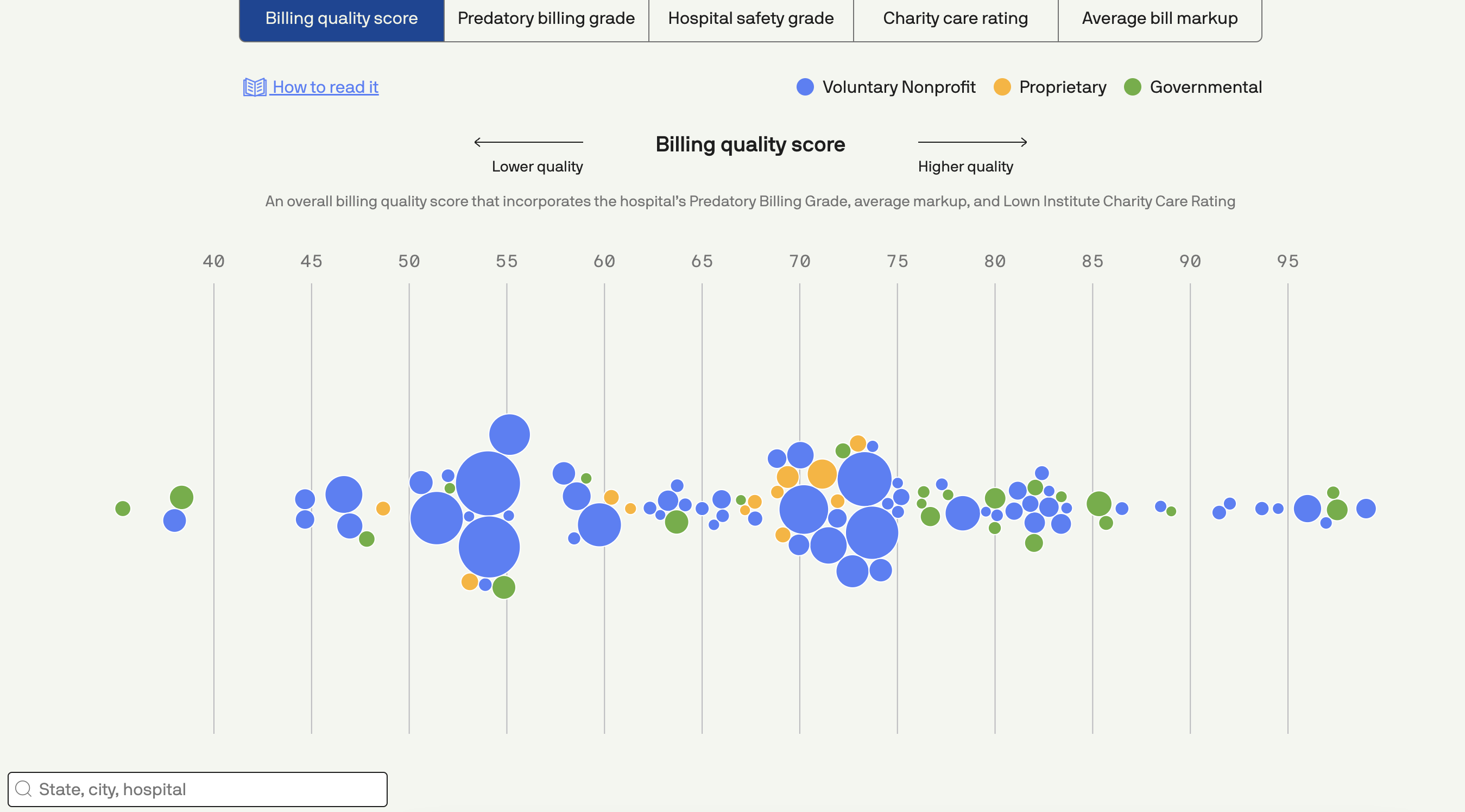Image resolution: width=1465 pixels, height=812 pixels.
Task: Click the large blue bubble just left of 60
Action: click(x=599, y=524)
